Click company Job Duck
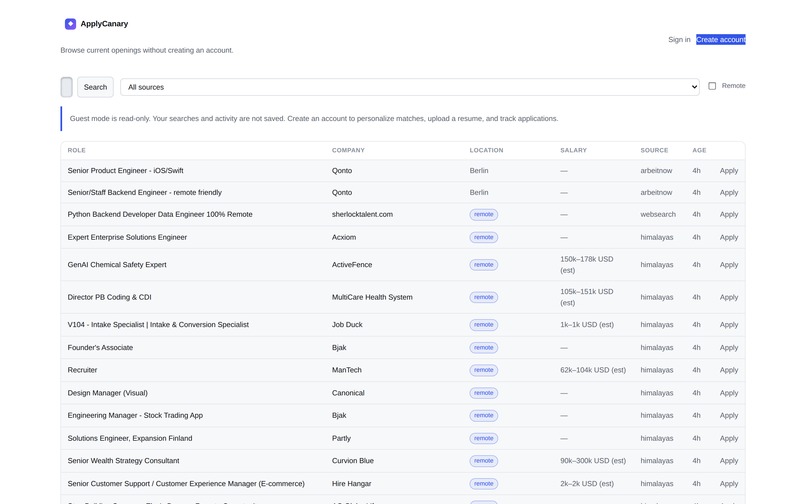Screen dimensions: 806x504 (347, 325)
